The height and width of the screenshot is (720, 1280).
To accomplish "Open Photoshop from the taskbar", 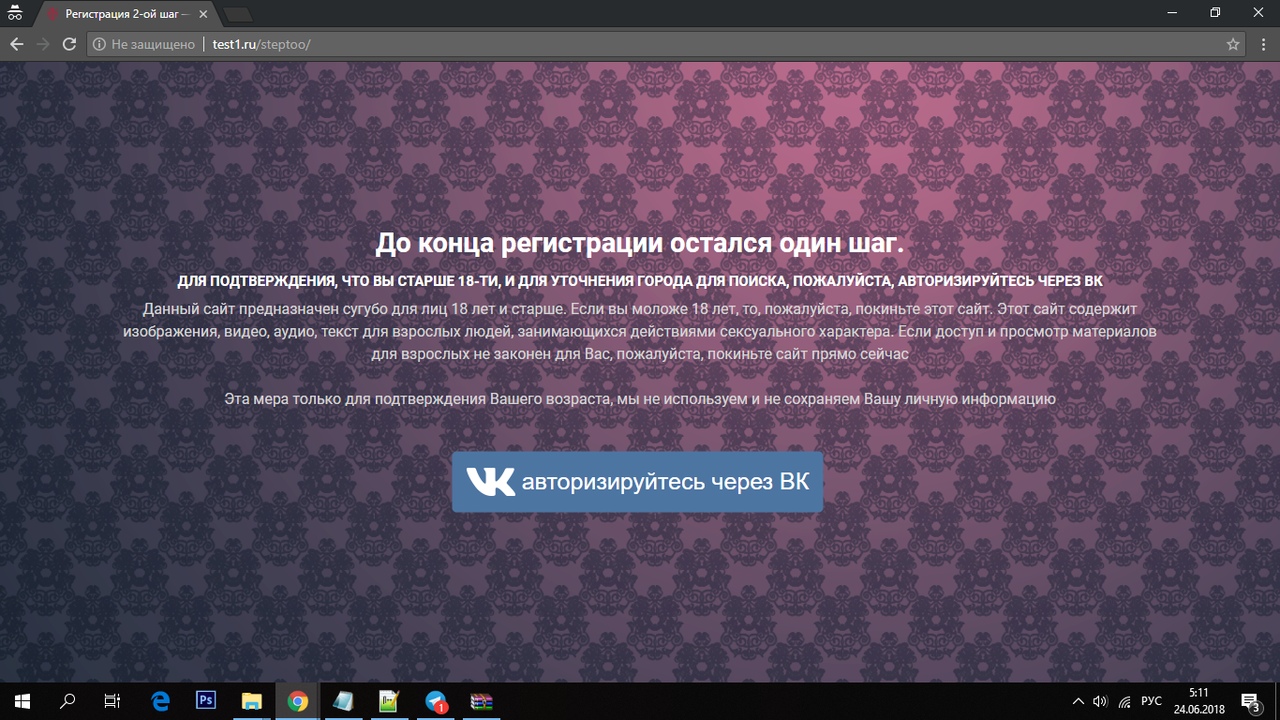I will point(206,701).
